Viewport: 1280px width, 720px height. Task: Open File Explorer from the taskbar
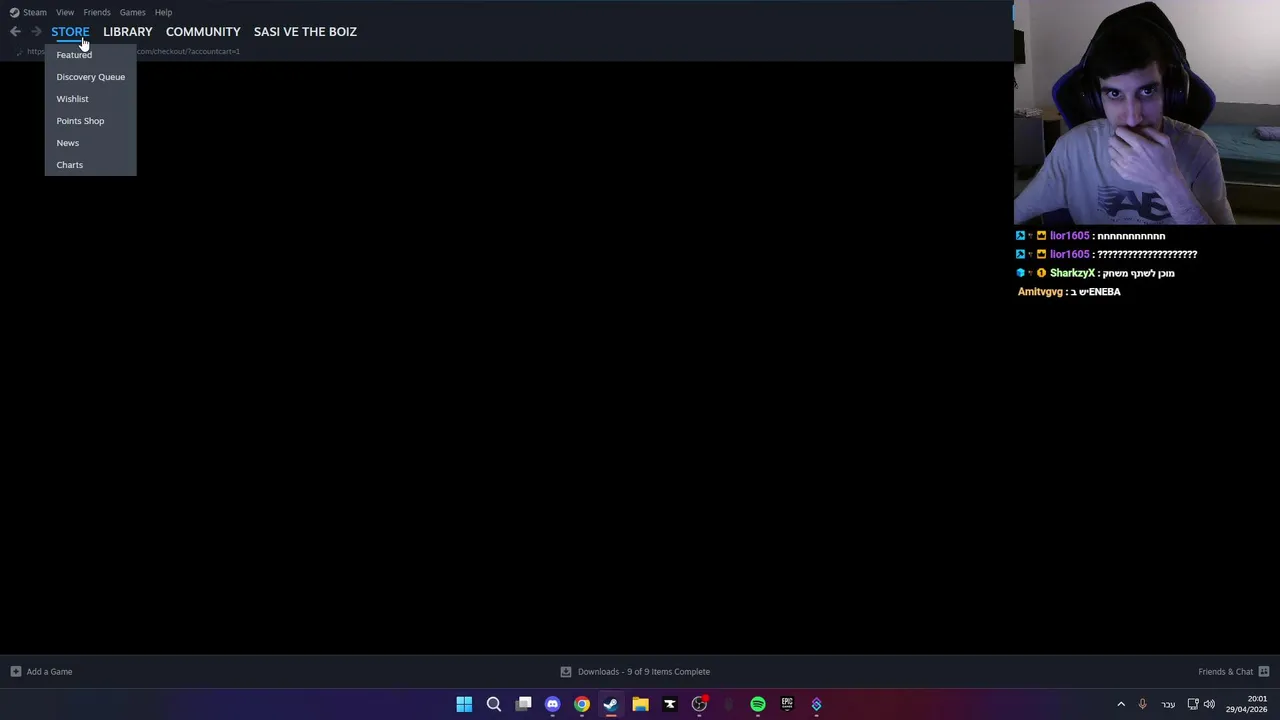pos(640,704)
